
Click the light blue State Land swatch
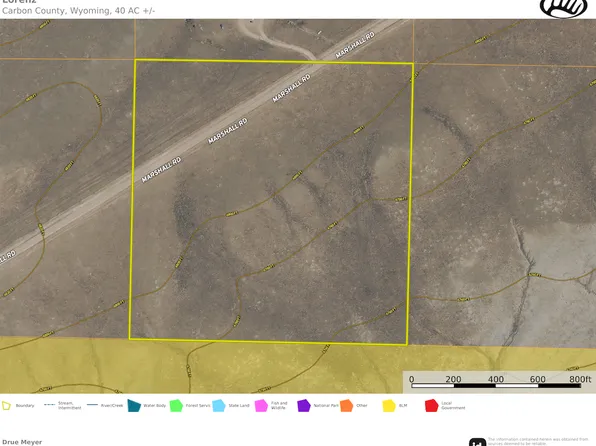[219, 406]
